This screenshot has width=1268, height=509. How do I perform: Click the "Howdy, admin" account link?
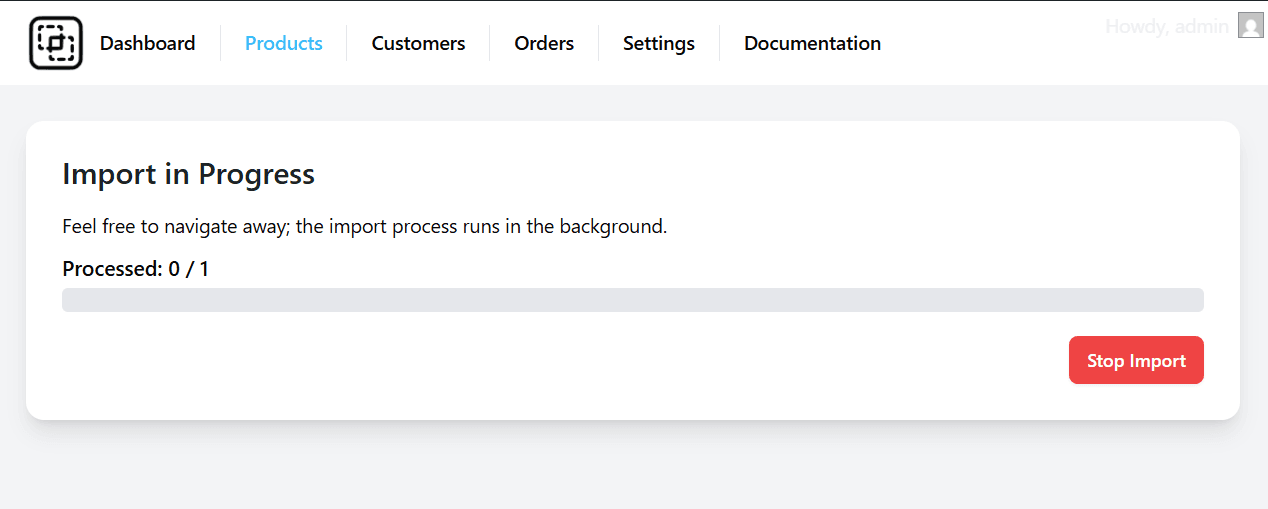pyautogui.click(x=1167, y=26)
